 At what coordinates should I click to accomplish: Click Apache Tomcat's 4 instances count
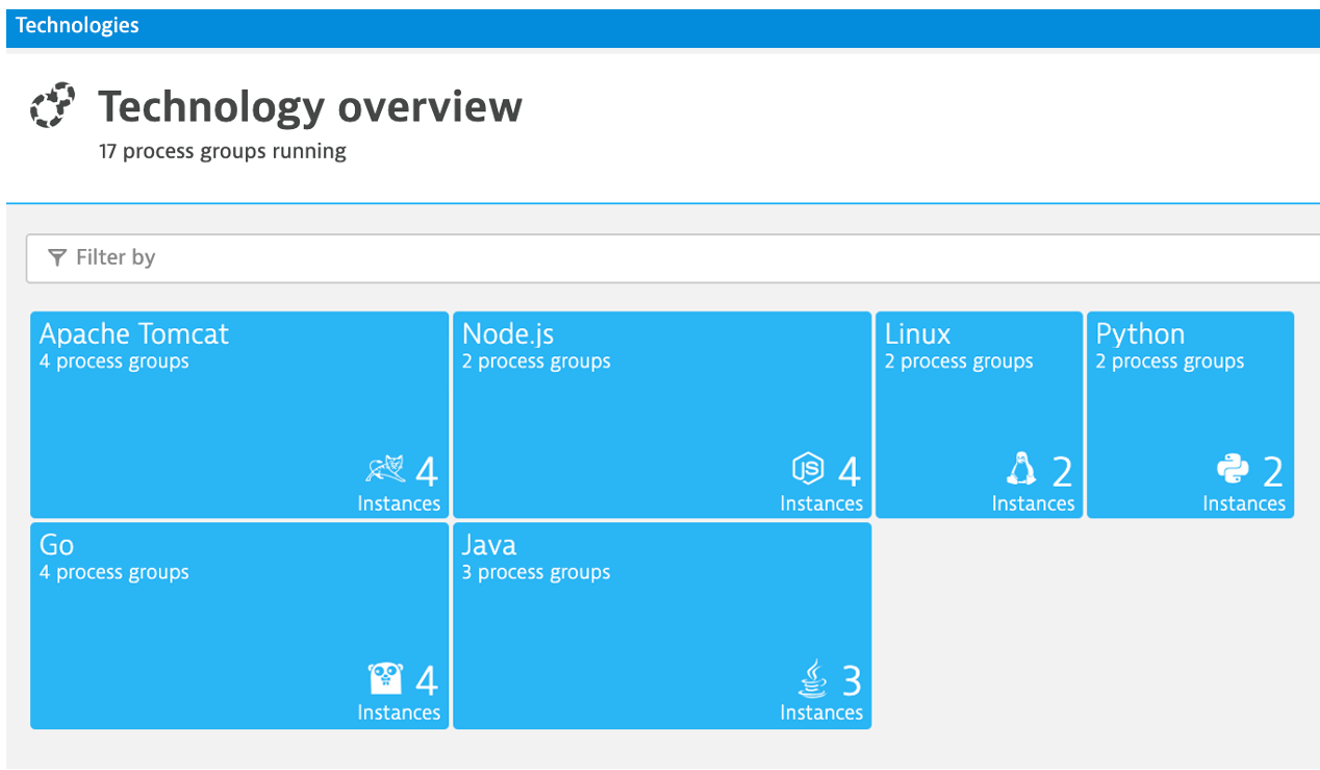click(427, 471)
